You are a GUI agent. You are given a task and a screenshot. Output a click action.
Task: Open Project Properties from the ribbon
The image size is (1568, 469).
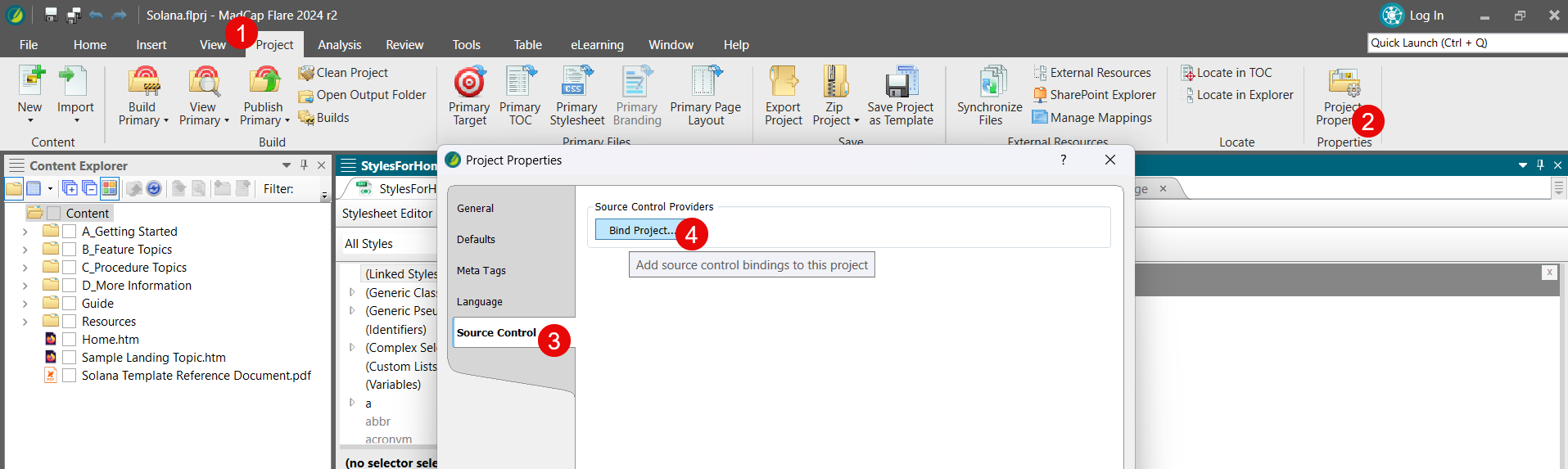[1343, 96]
